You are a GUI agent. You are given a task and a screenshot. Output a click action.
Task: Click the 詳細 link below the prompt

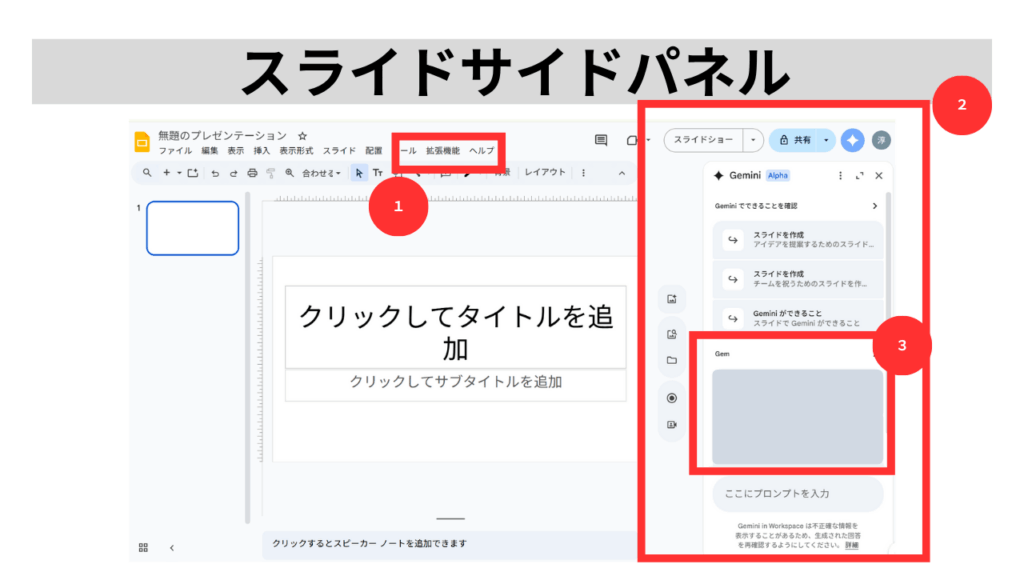851,545
